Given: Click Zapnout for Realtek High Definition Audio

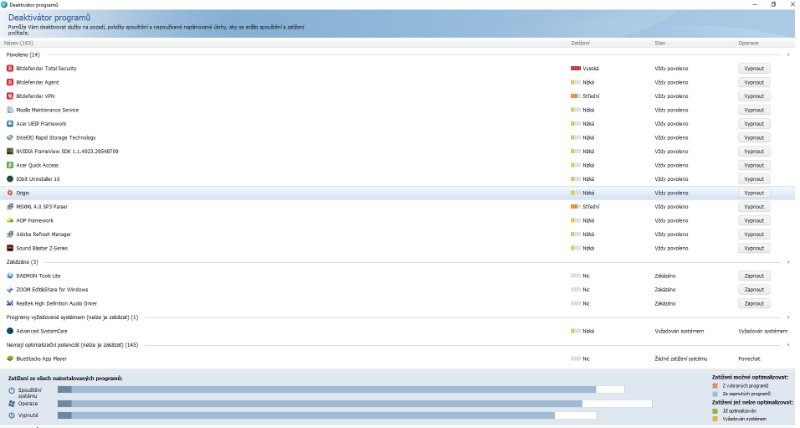Looking at the screenshot, I should 754,304.
